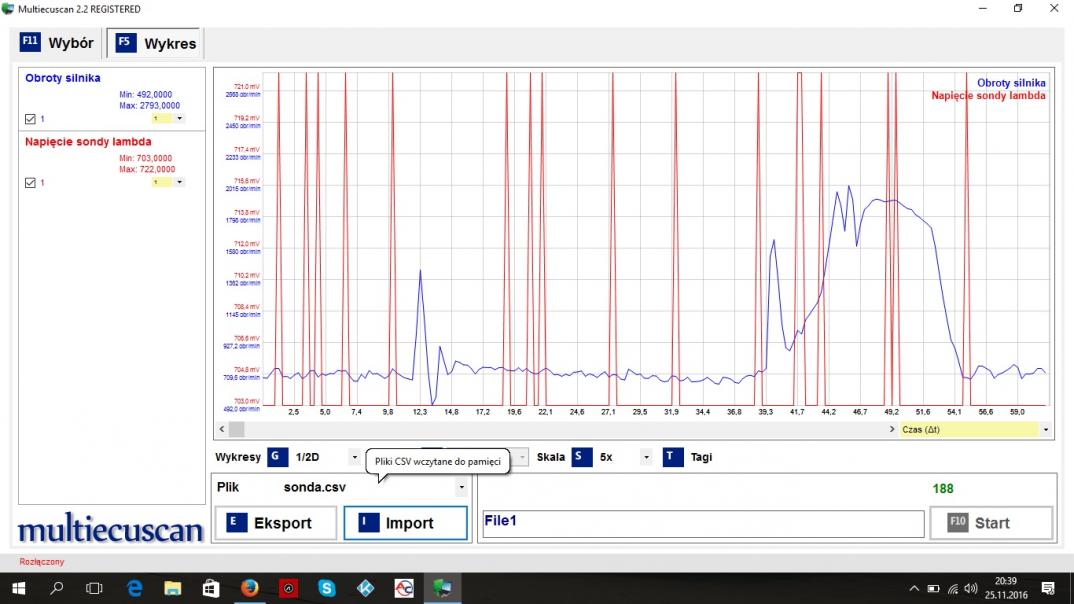Click the S shortcut icon beside Skala

(580, 457)
